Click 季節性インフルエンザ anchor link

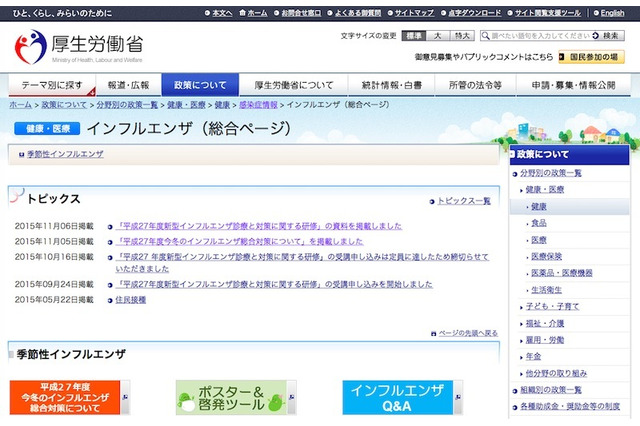click(x=65, y=154)
